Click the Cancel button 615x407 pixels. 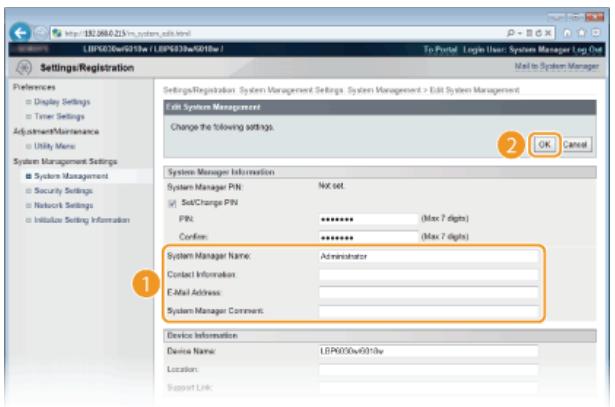(x=575, y=145)
